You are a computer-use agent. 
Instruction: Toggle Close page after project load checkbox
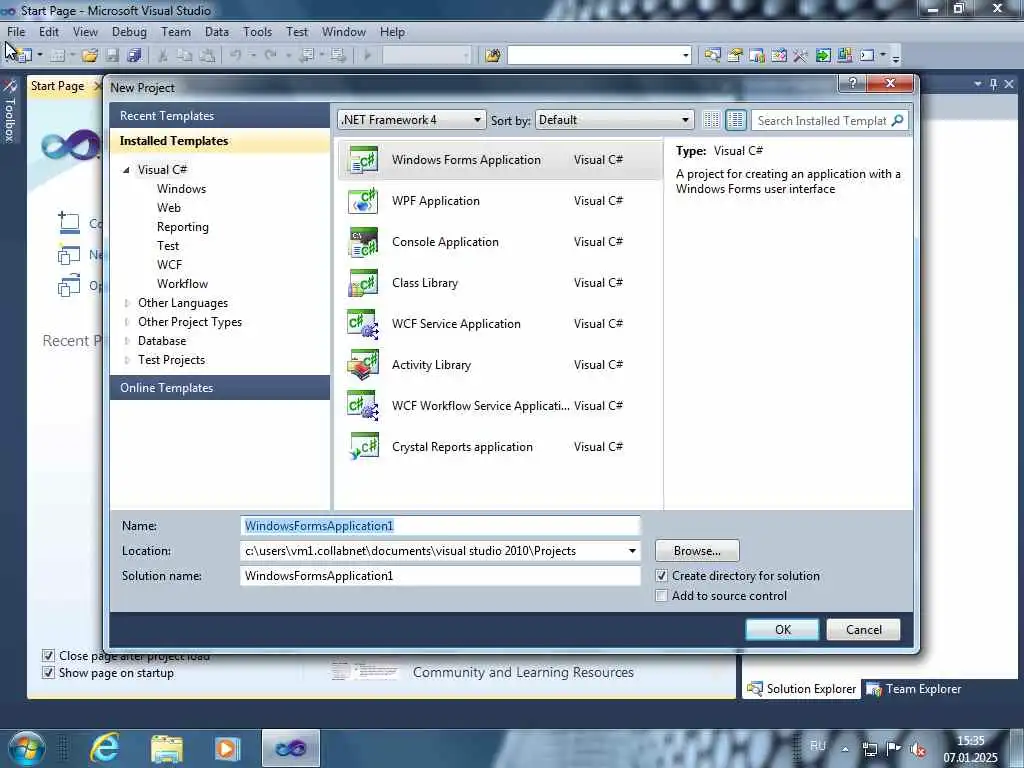[x=48, y=655]
